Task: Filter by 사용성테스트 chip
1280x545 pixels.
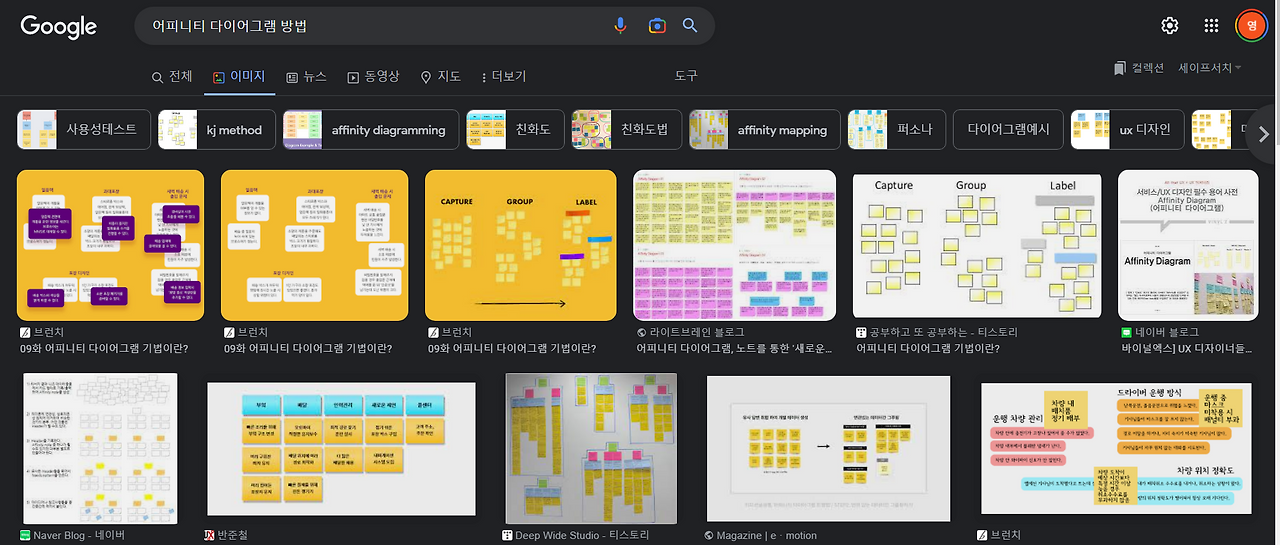Action: pyautogui.click(x=84, y=129)
